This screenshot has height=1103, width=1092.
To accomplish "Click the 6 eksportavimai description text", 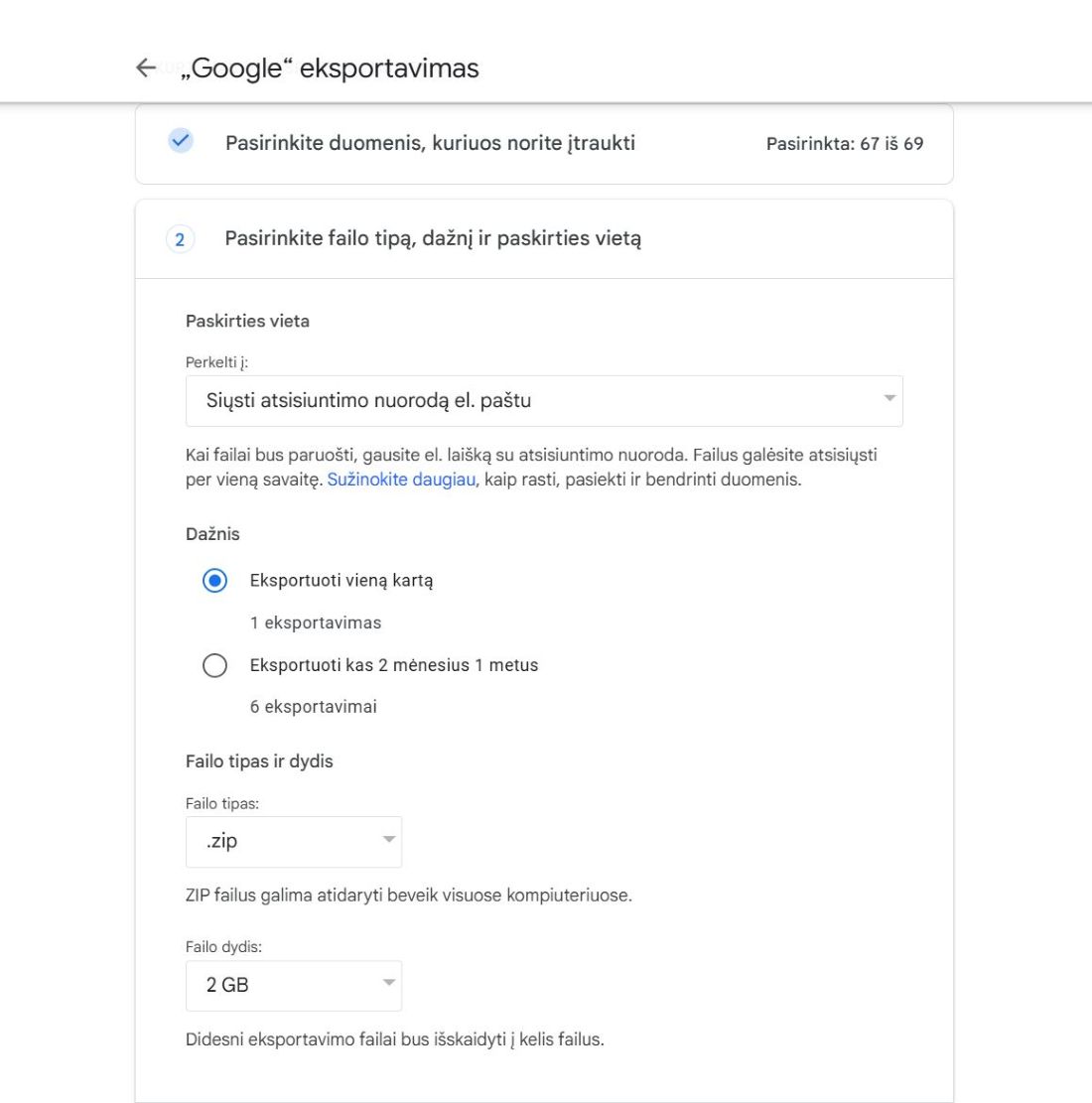I will (313, 707).
